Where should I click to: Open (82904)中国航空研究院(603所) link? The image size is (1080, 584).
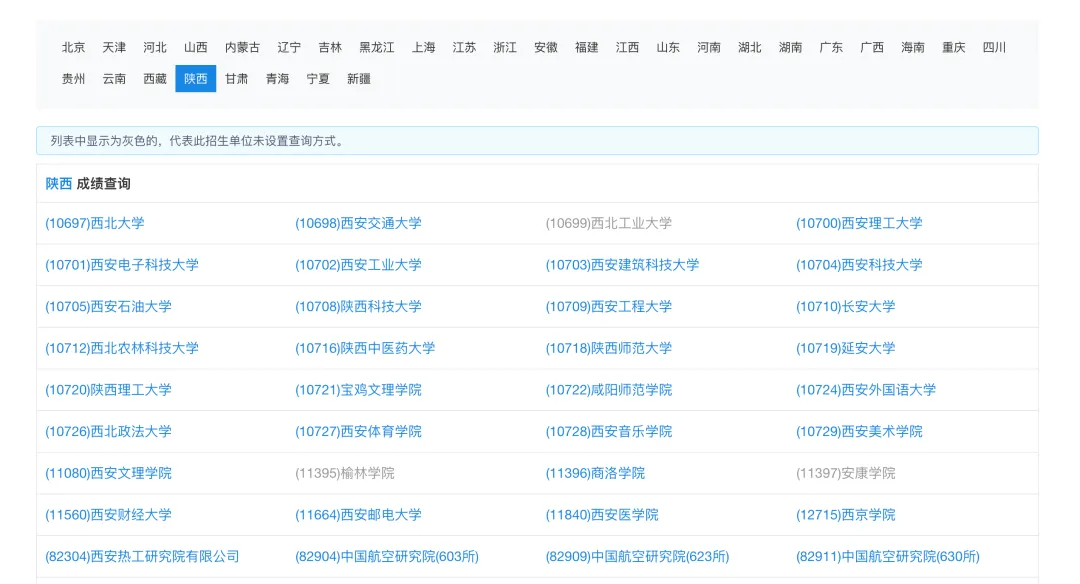click(x=386, y=556)
